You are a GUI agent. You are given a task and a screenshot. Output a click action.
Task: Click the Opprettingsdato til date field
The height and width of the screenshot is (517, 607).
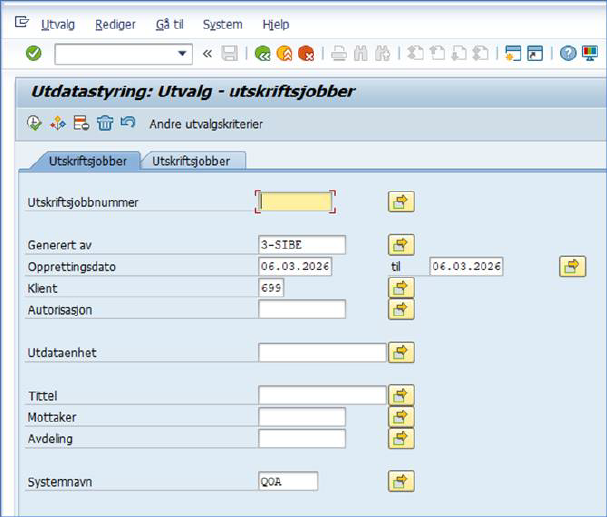coord(466,266)
